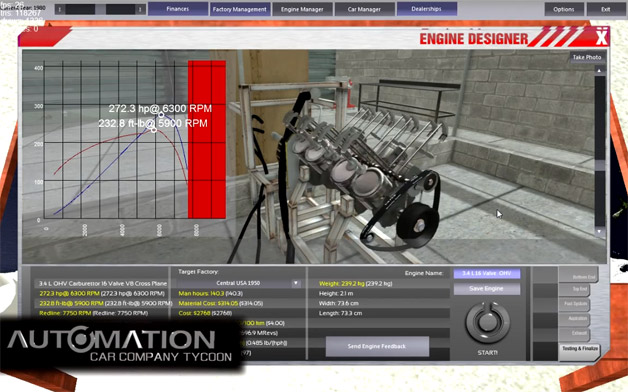Close the Engine Designer window
628x392 pixels.
[x=601, y=38]
